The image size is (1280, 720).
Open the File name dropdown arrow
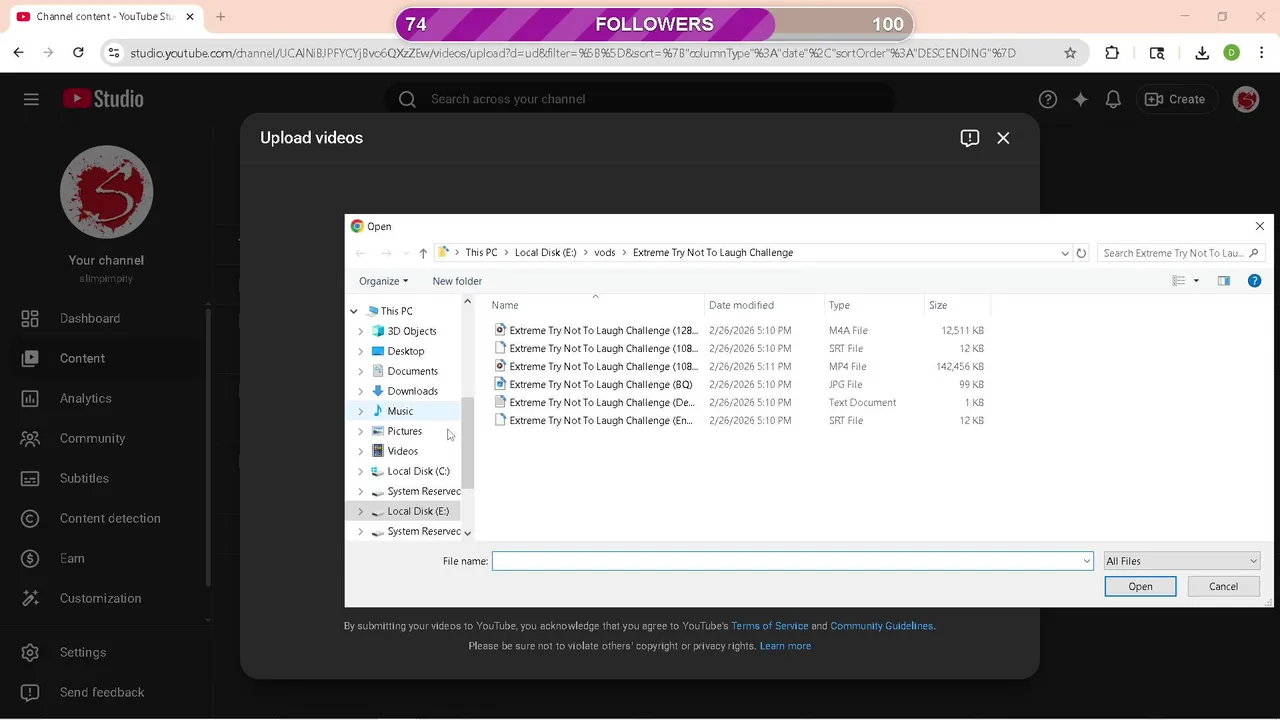tap(1087, 561)
